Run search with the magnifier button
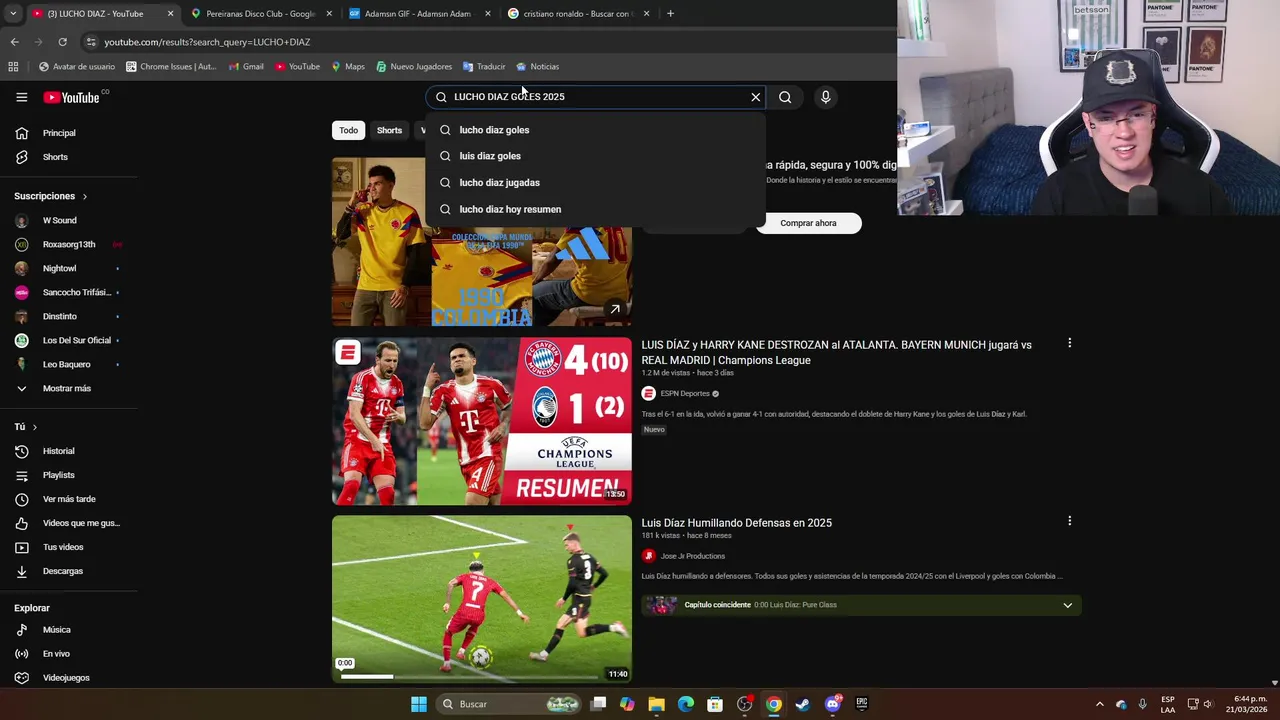Viewport: 1280px width, 720px height. pos(785,97)
